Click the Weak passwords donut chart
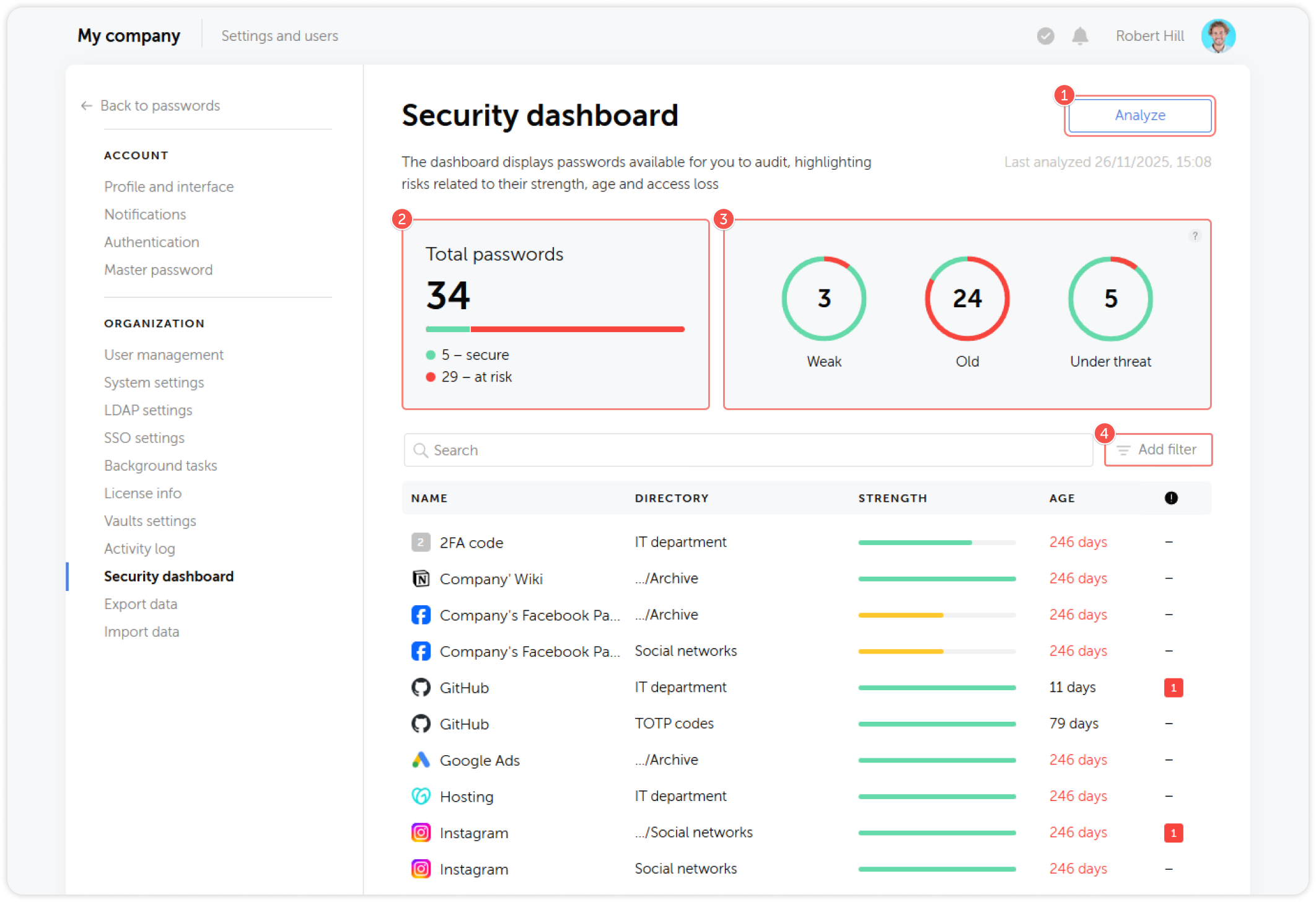The image size is (1316, 902). 823,299
